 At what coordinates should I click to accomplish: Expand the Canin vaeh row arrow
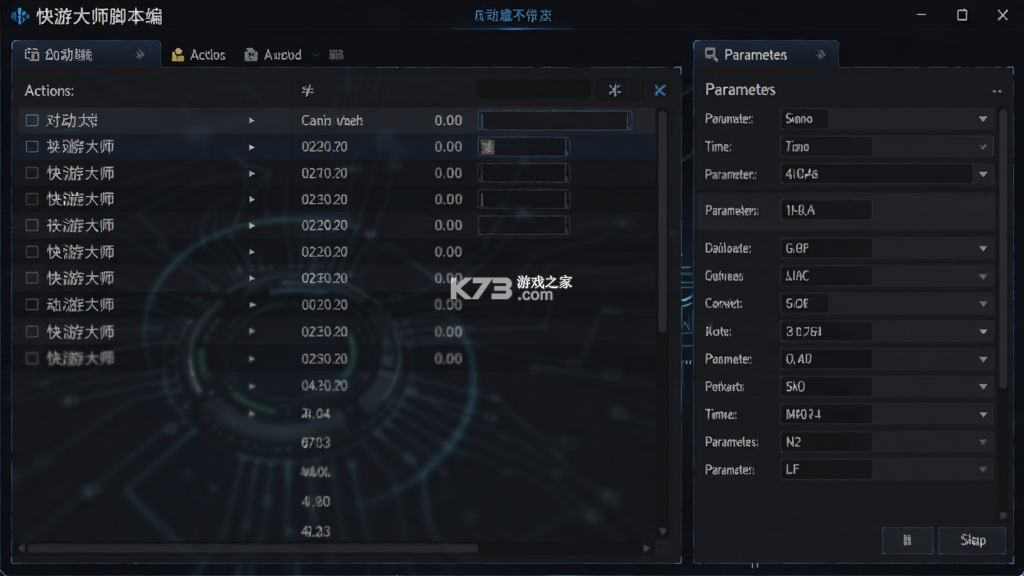pos(251,121)
